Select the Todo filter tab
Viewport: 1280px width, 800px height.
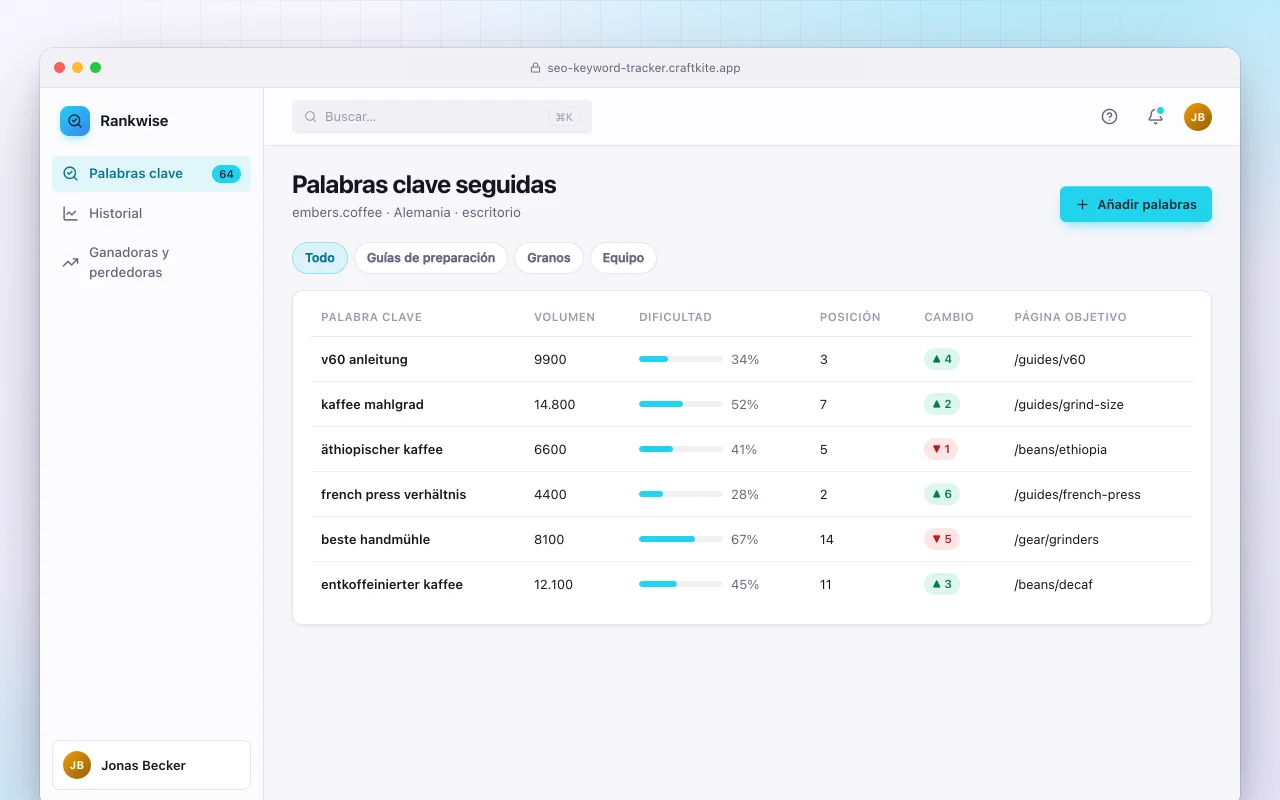point(320,258)
